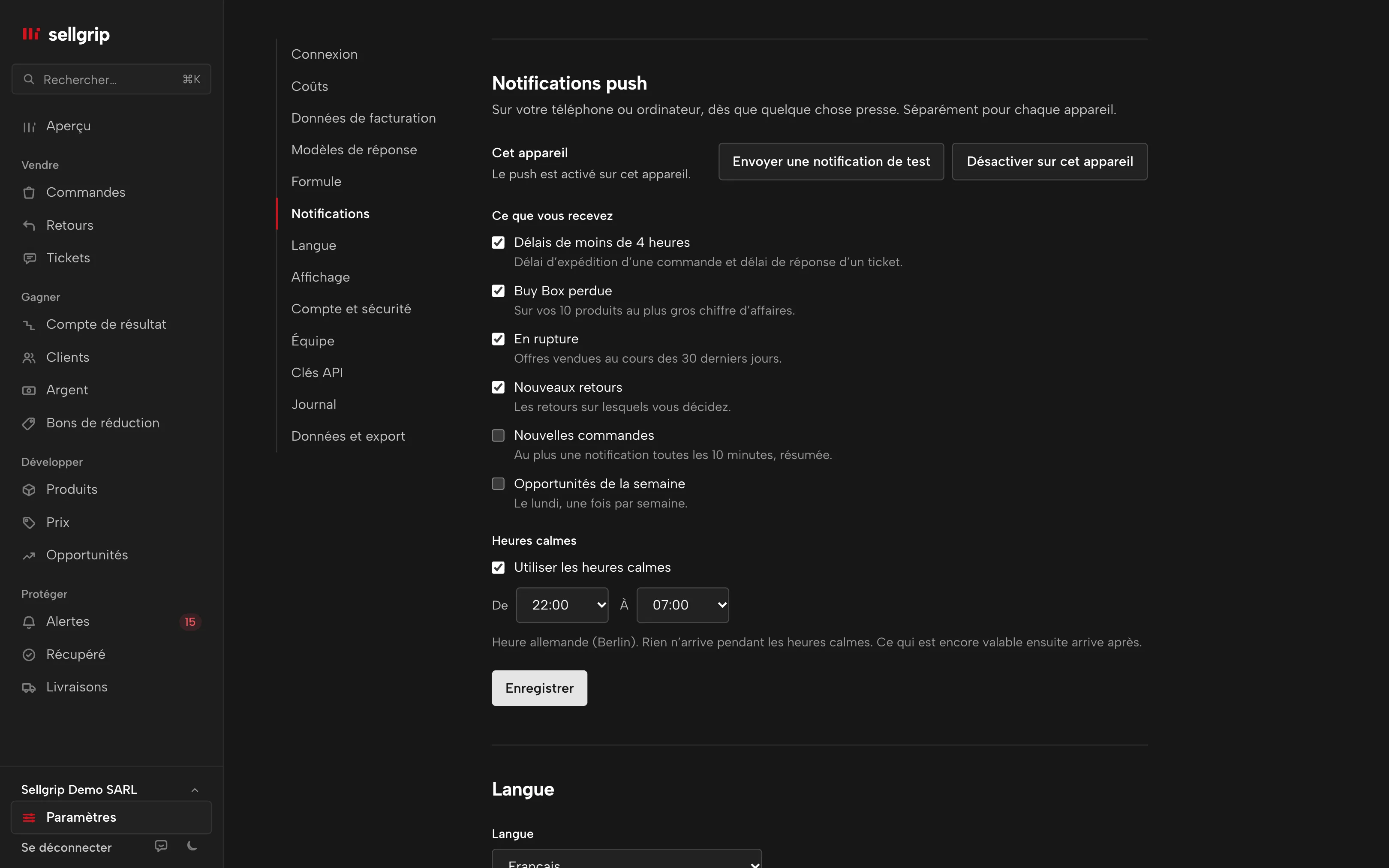This screenshot has width=1389, height=868.
Task: Click the Enregistrer button
Action: [x=540, y=688]
